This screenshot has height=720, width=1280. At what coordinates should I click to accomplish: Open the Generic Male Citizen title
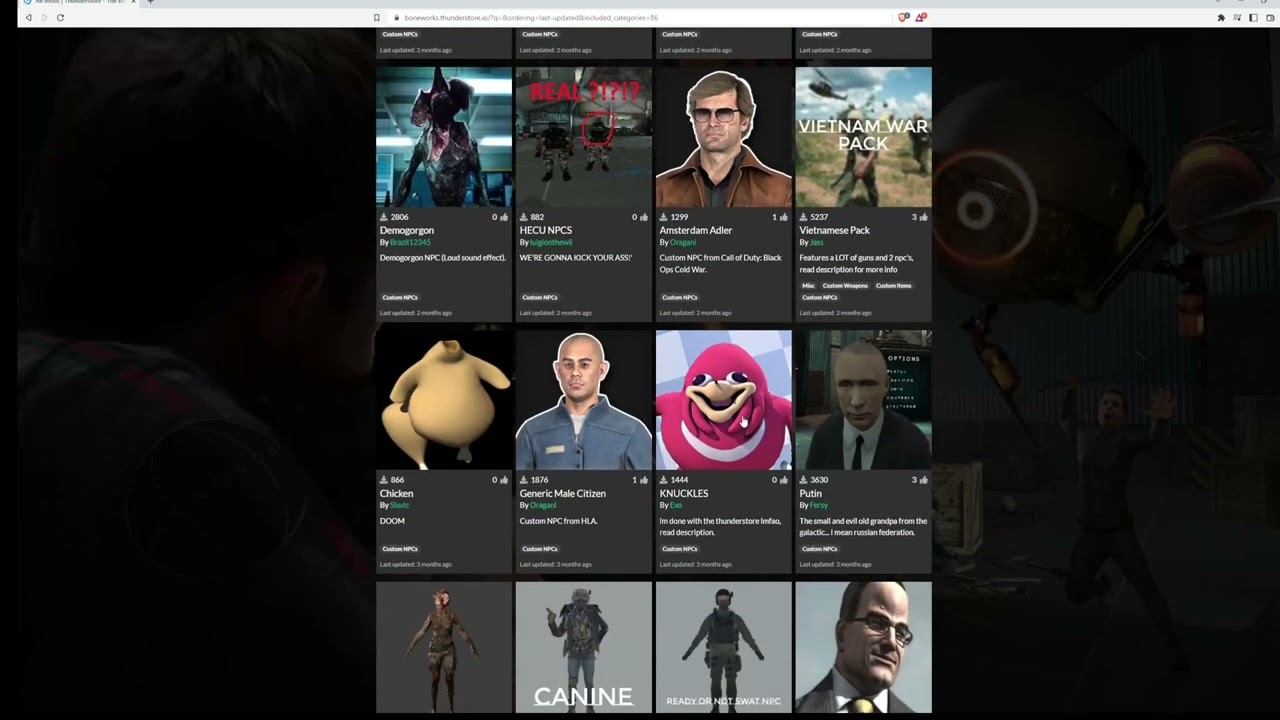click(x=563, y=493)
